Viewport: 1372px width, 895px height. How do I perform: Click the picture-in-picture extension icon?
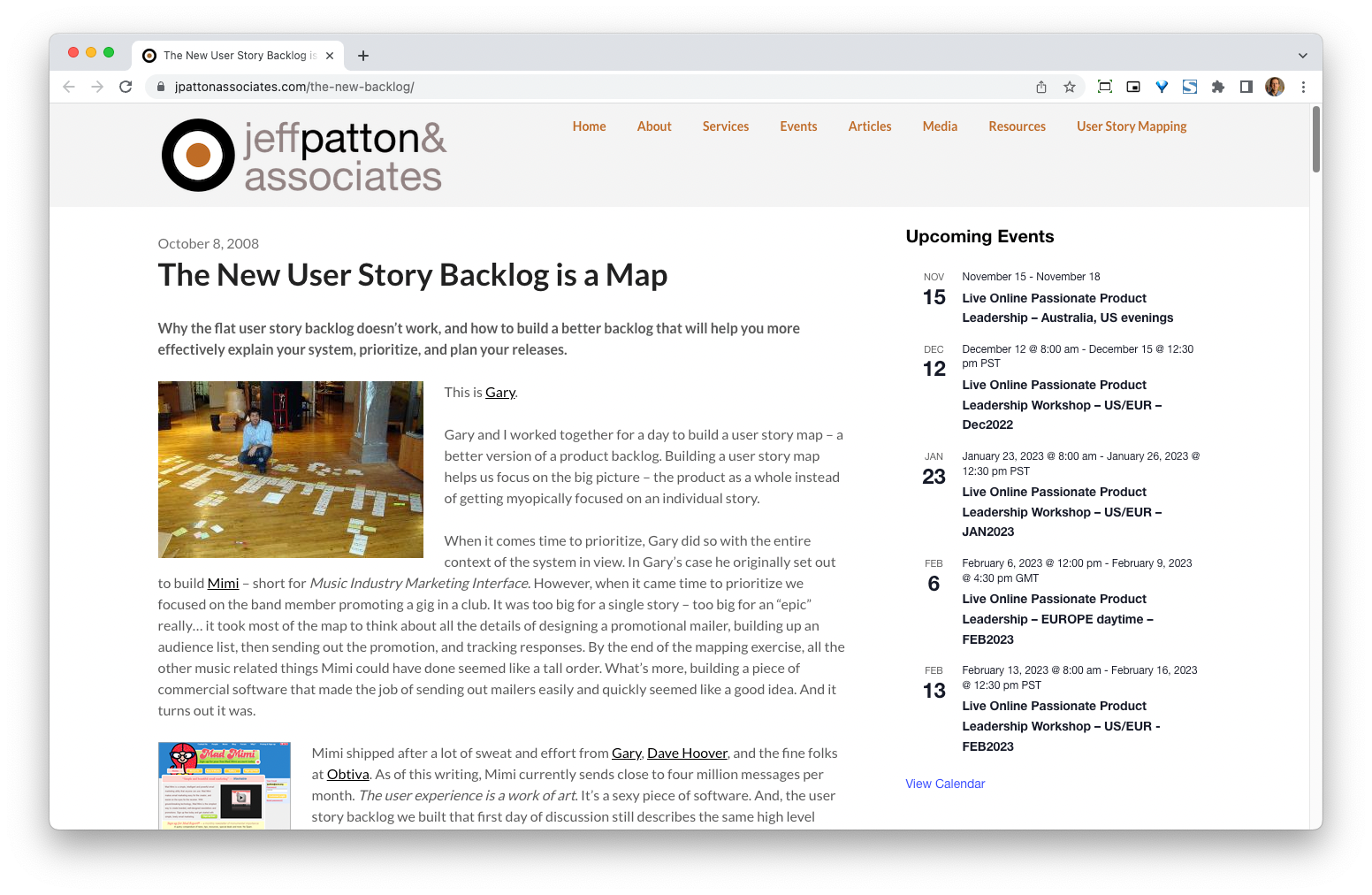[x=1132, y=87]
